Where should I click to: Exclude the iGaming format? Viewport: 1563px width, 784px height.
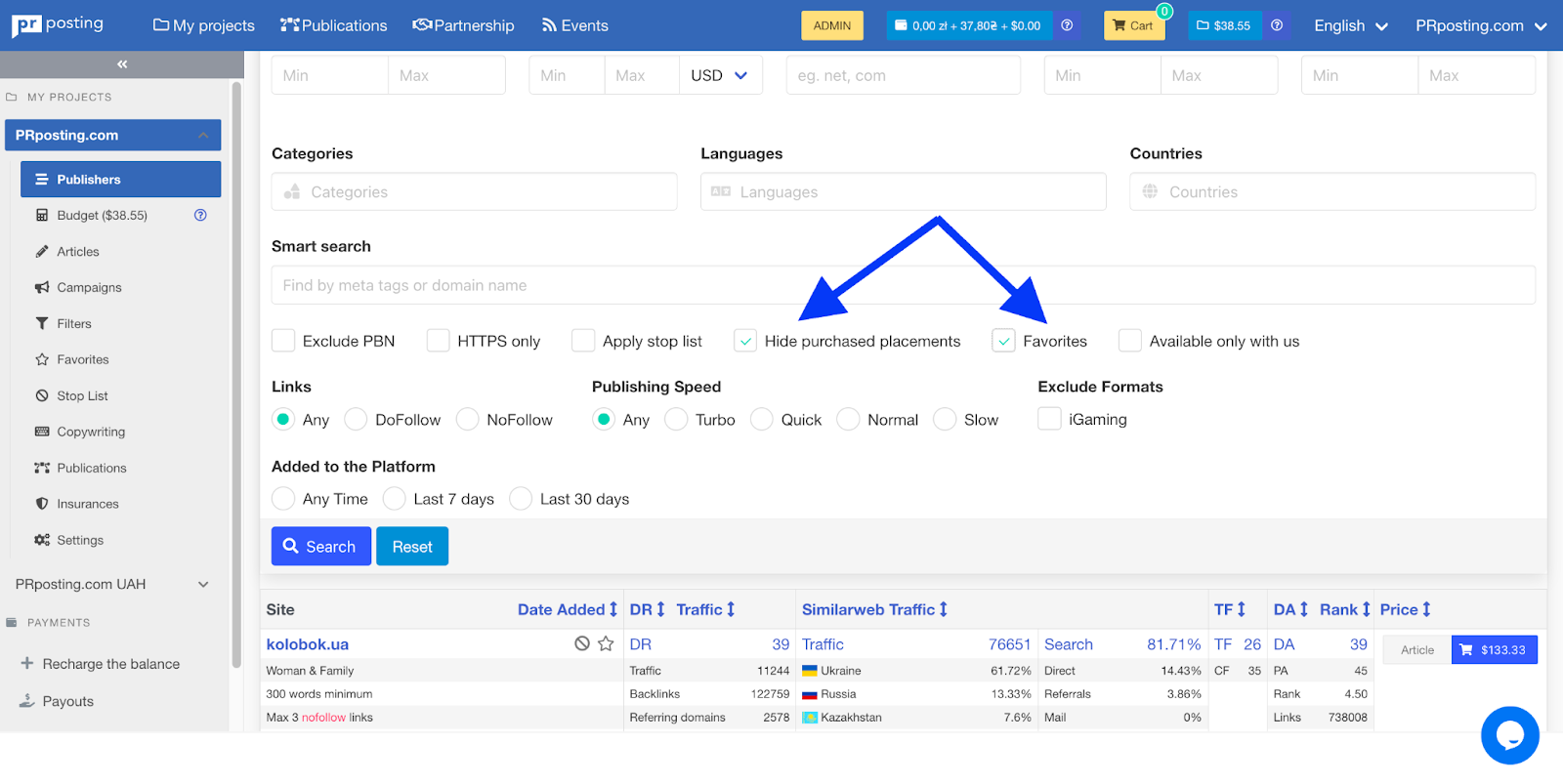tap(1049, 419)
